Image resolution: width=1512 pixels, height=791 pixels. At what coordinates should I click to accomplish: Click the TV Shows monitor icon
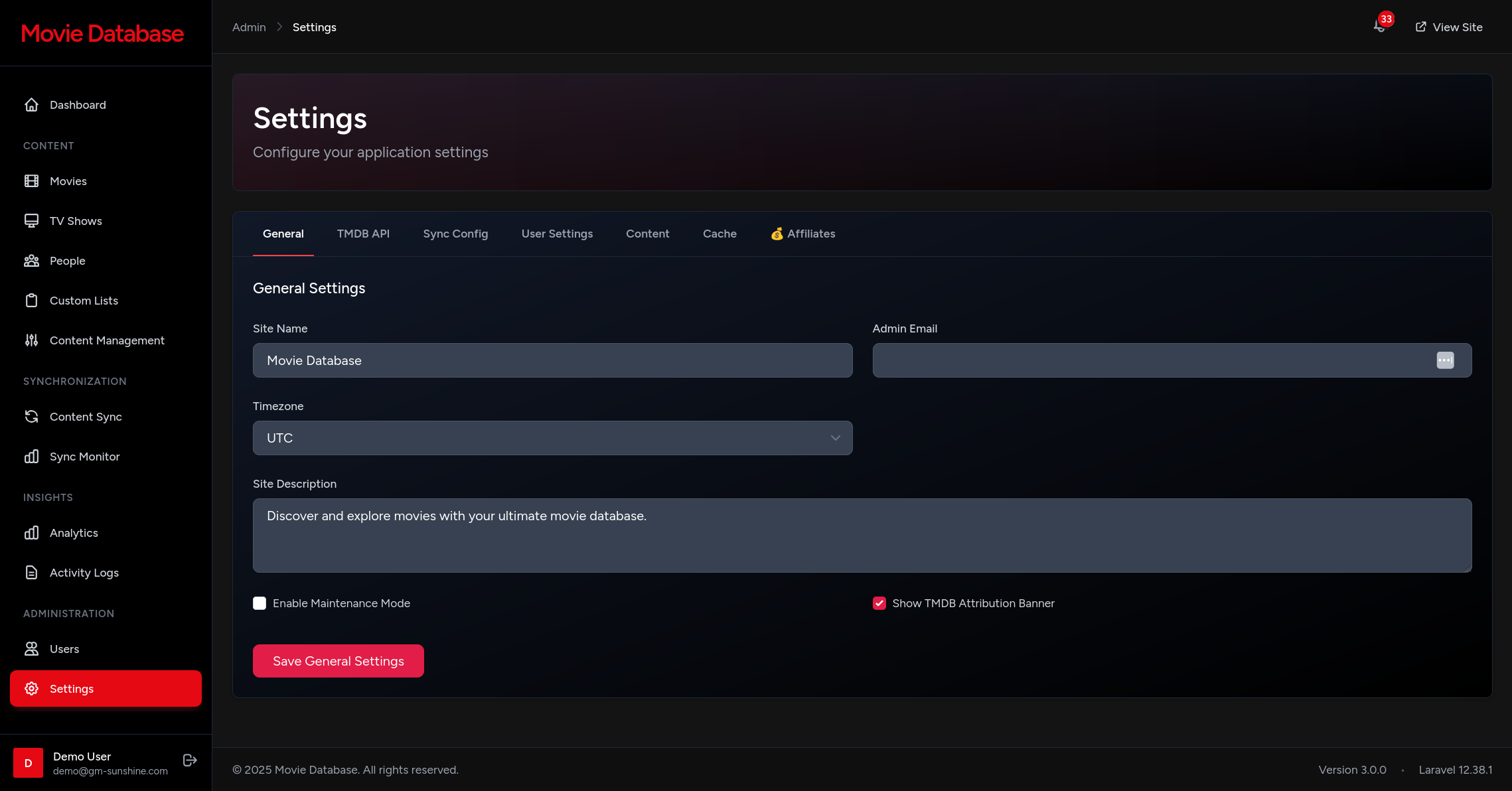coord(31,221)
